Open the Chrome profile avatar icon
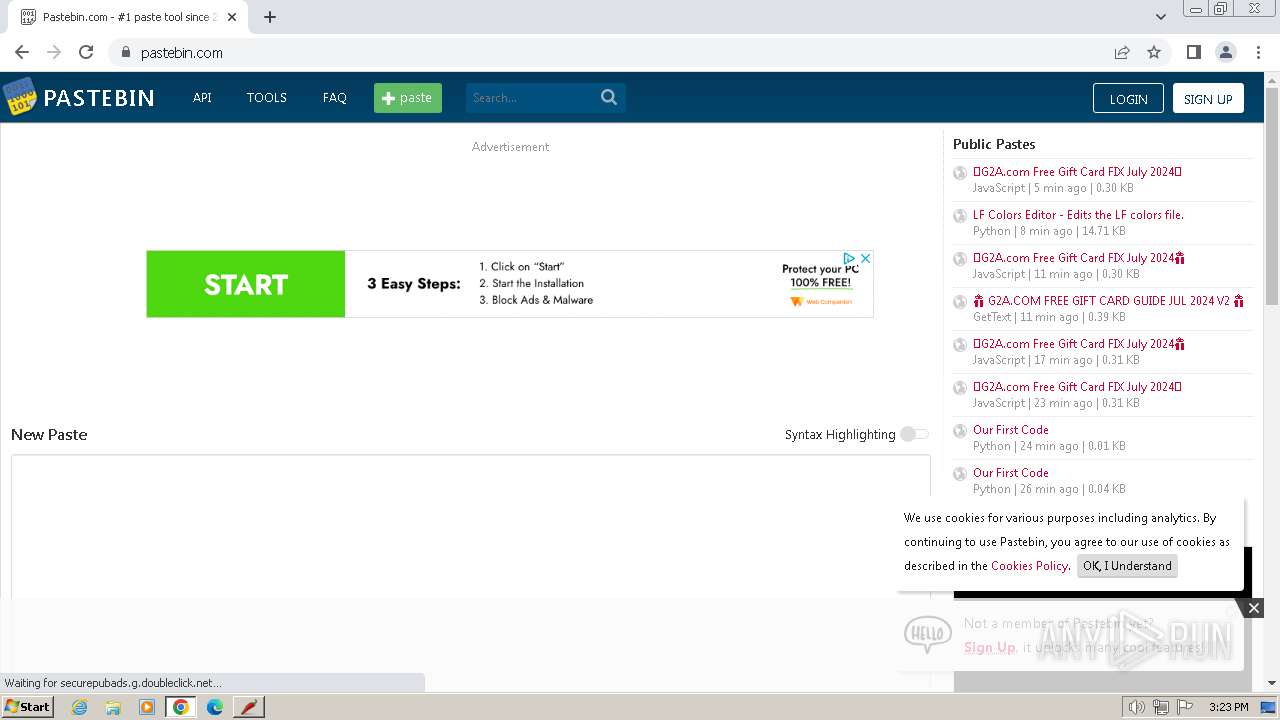This screenshot has height=720, width=1280. coord(1225,52)
